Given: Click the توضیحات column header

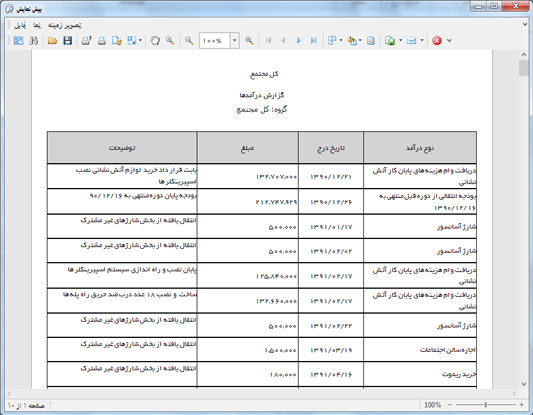Looking at the screenshot, I should tap(122, 148).
